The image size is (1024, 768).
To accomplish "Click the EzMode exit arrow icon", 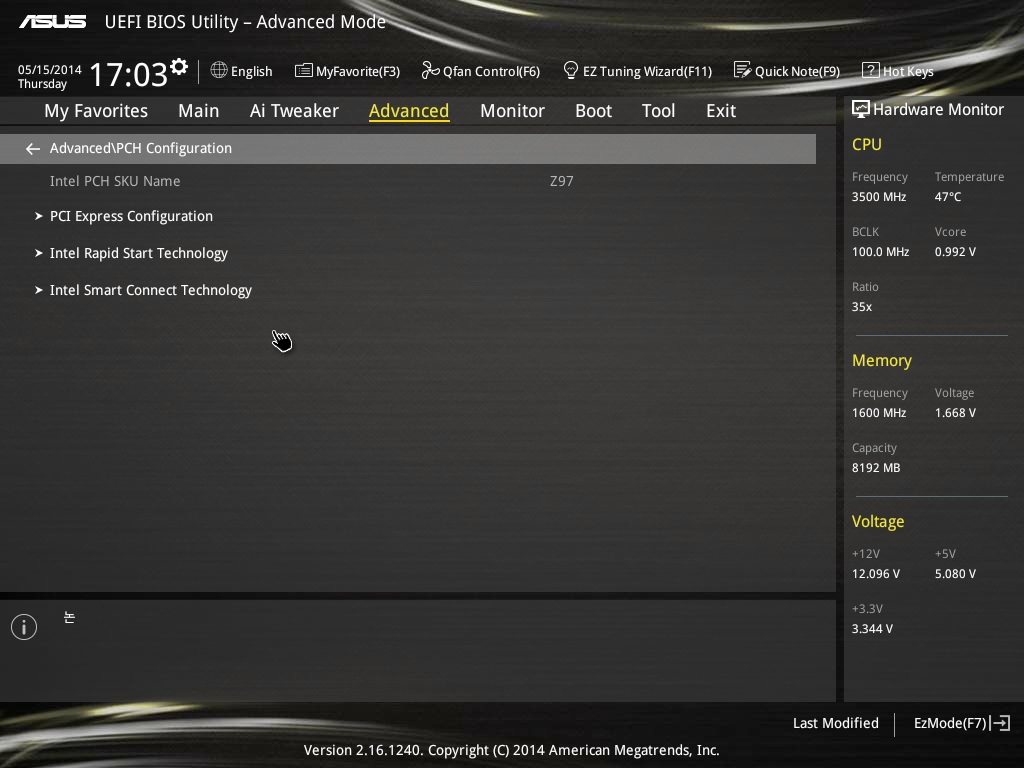I will pyautogui.click(x=1000, y=723).
